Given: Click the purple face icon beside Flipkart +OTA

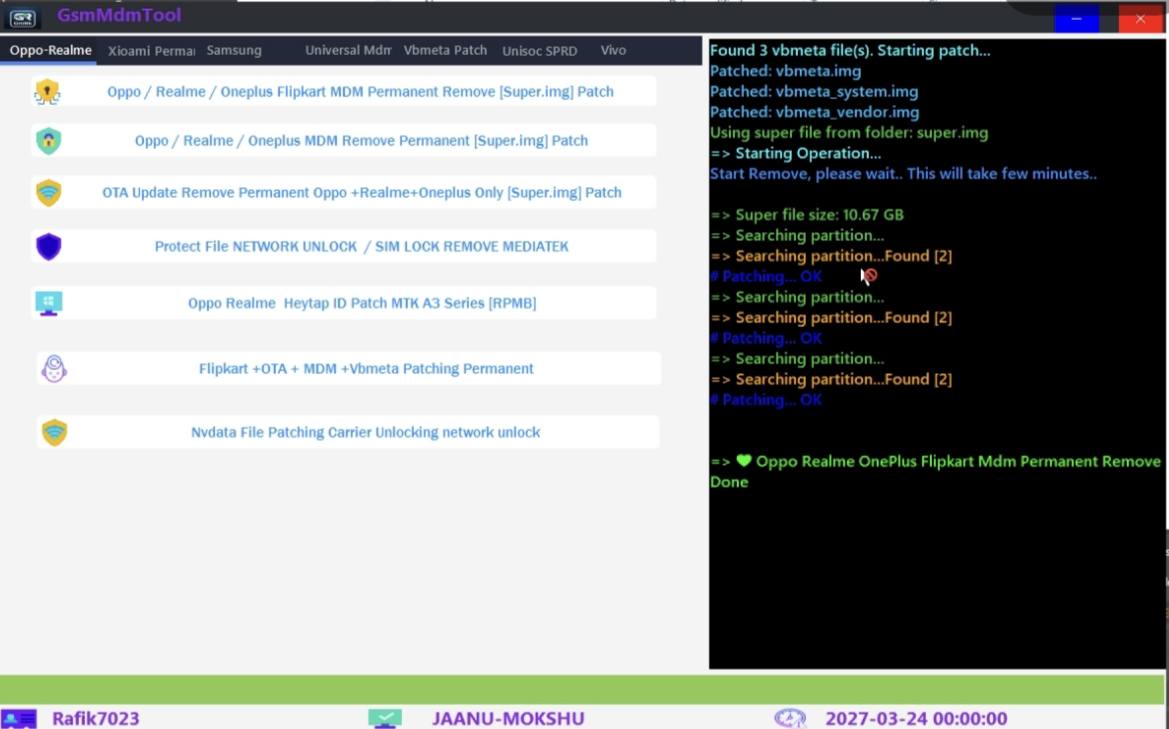Looking at the screenshot, I should (x=54, y=368).
